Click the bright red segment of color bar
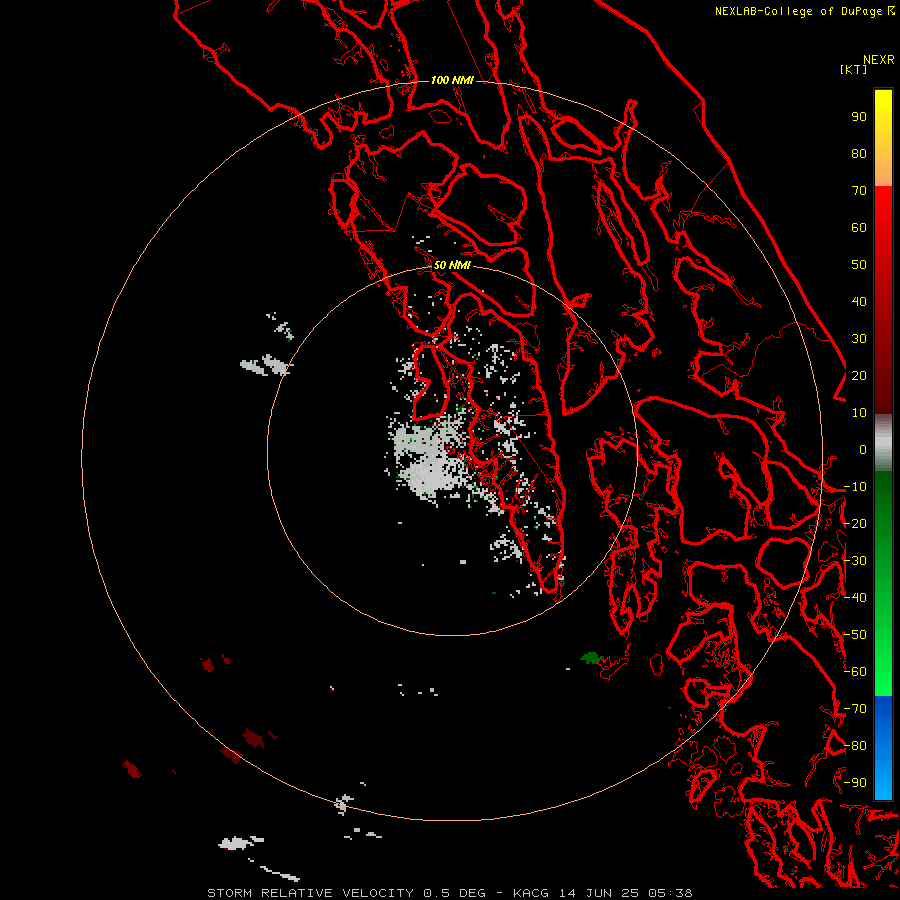The width and height of the screenshot is (900, 900). (883, 300)
